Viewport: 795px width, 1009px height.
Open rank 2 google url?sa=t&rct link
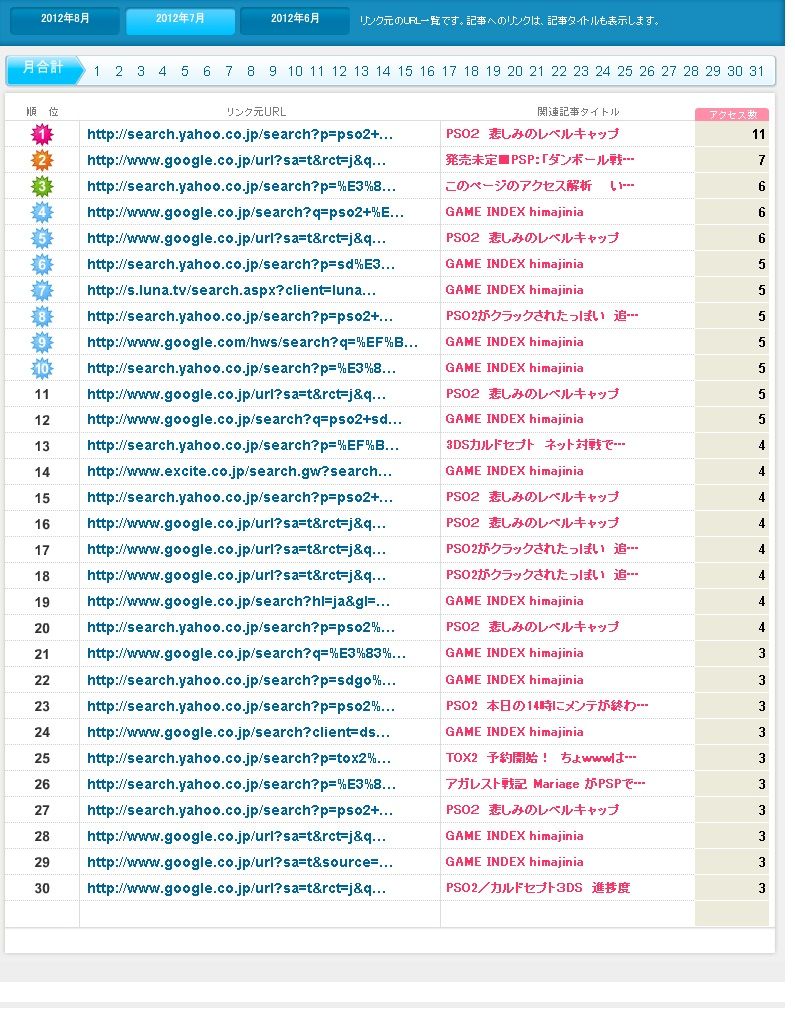coord(236,160)
